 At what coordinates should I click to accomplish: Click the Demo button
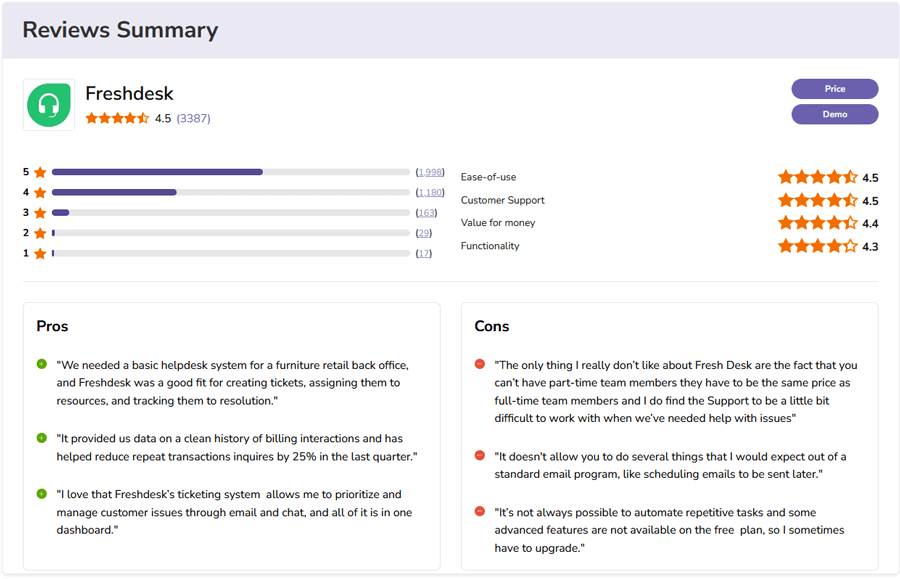tap(834, 114)
